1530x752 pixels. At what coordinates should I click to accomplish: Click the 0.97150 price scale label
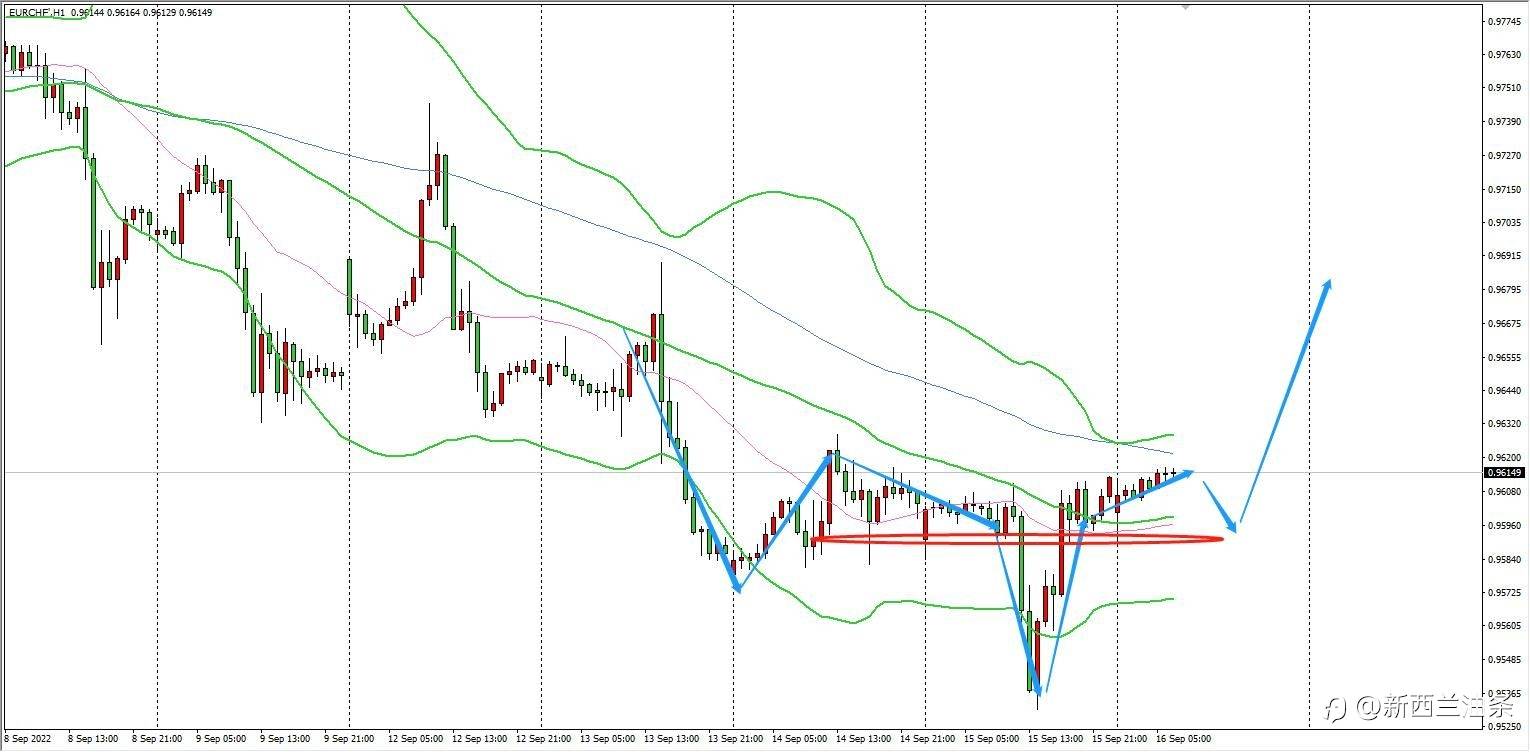[x=1504, y=189]
